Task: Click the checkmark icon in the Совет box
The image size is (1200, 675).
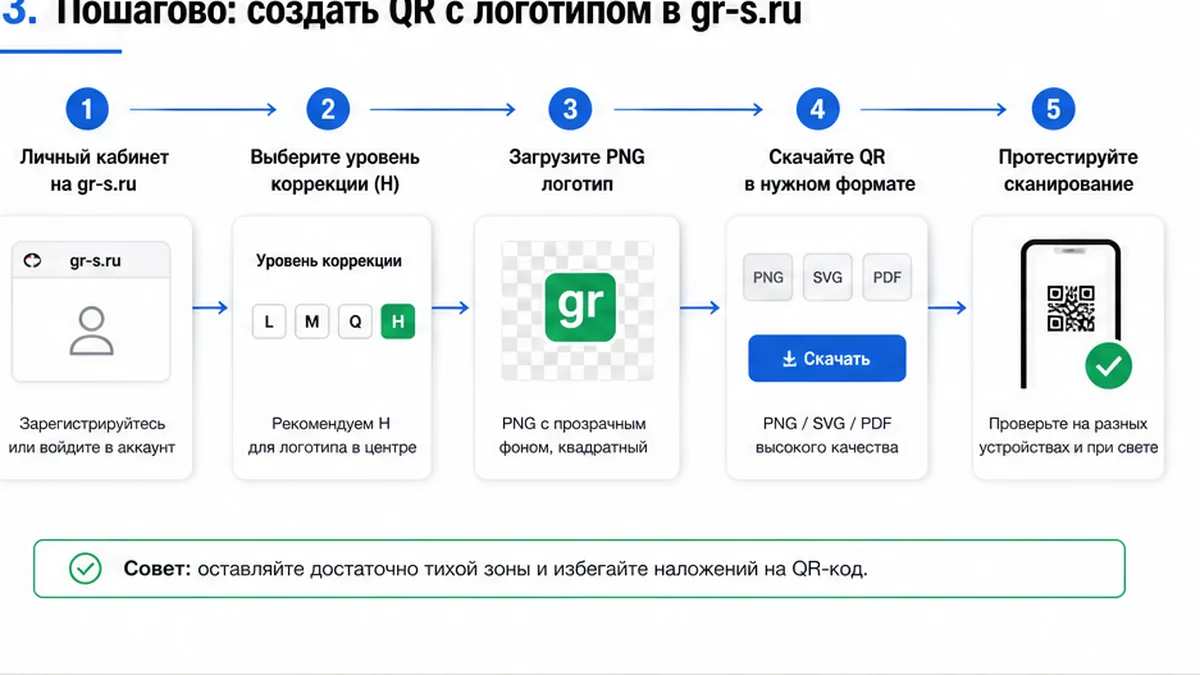Action: 85,569
